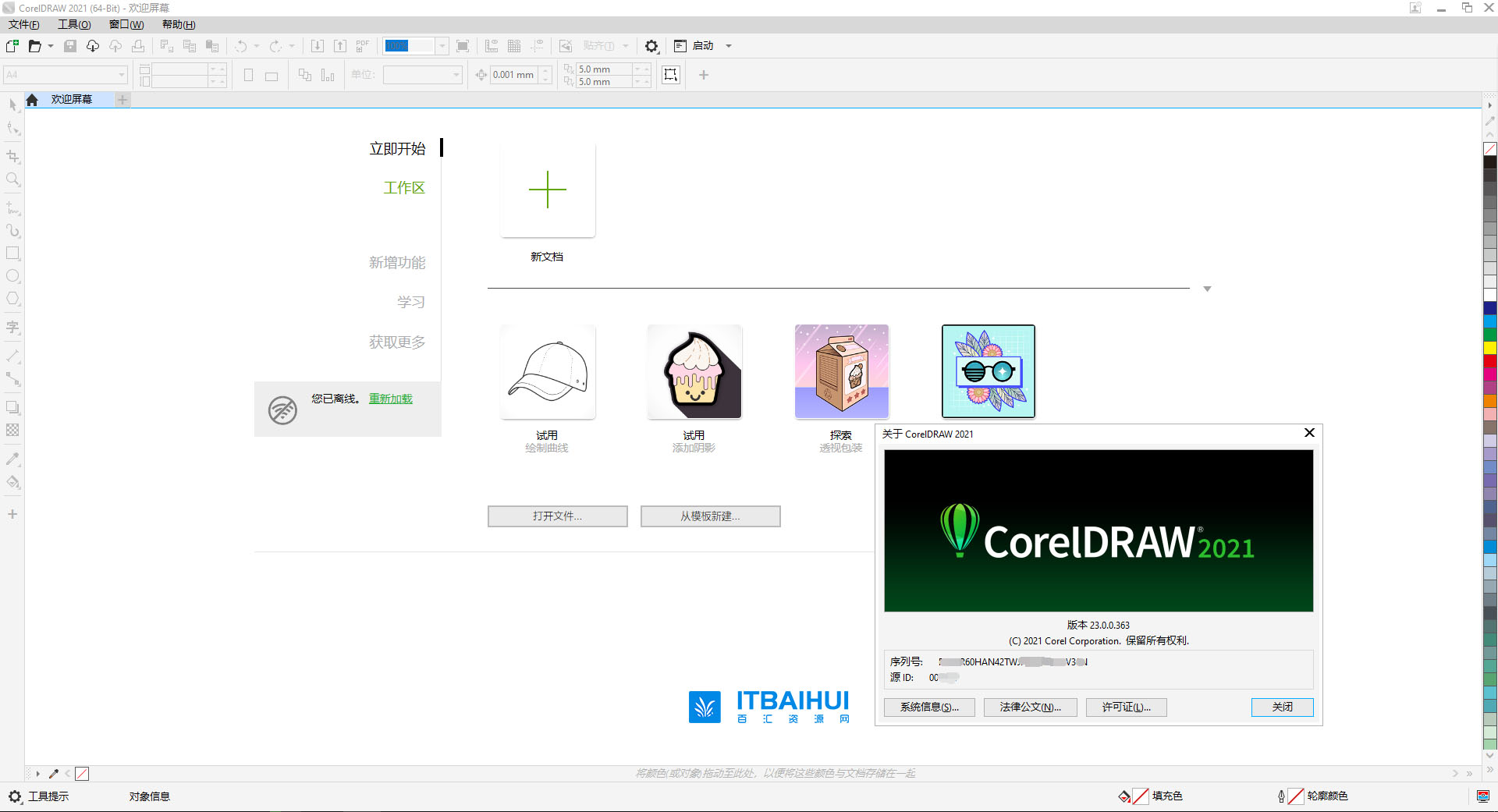Click 许可证 button in About dialog
The height and width of the screenshot is (812, 1498).
coord(1127,707)
